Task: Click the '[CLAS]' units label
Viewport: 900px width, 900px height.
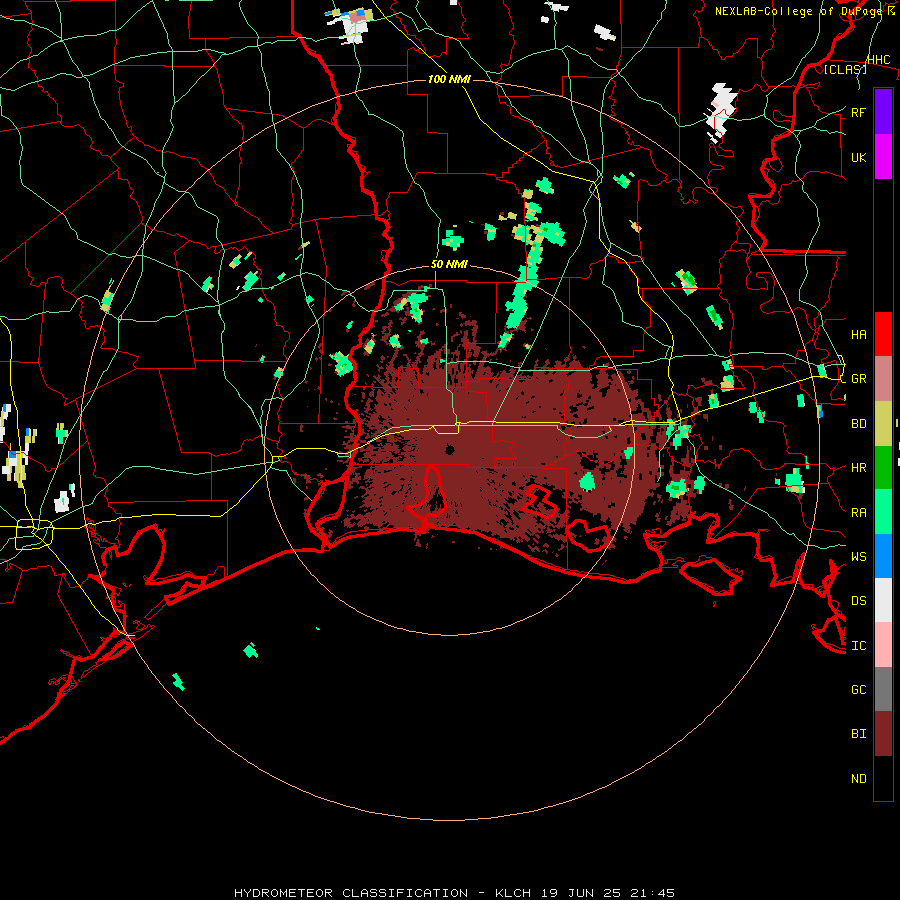Action: (845, 69)
